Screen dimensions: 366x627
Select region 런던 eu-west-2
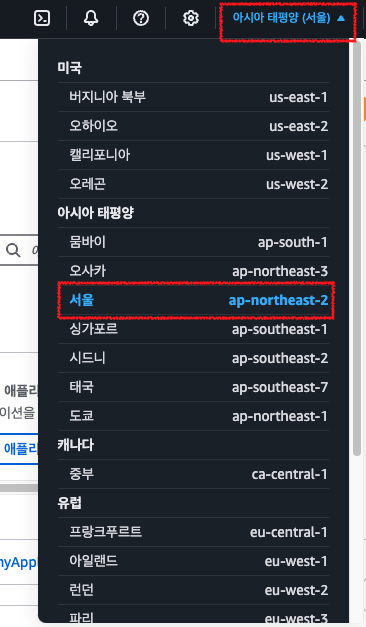193,590
